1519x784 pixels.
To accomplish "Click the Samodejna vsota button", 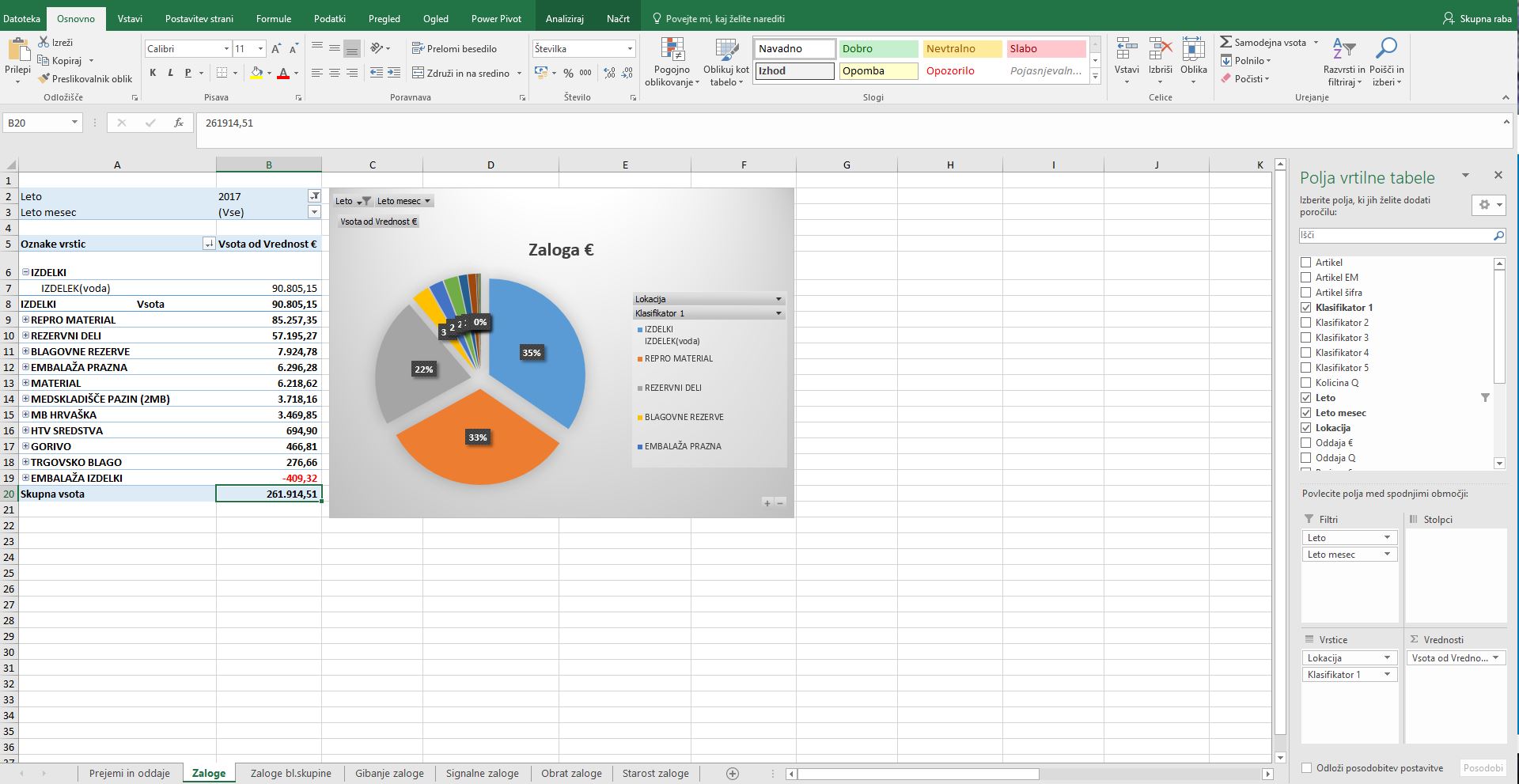I will (x=1263, y=43).
